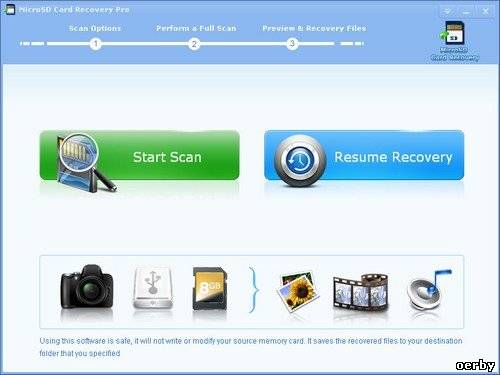
Task: Click the magnifier icon on Start Scan
Action: [86, 163]
